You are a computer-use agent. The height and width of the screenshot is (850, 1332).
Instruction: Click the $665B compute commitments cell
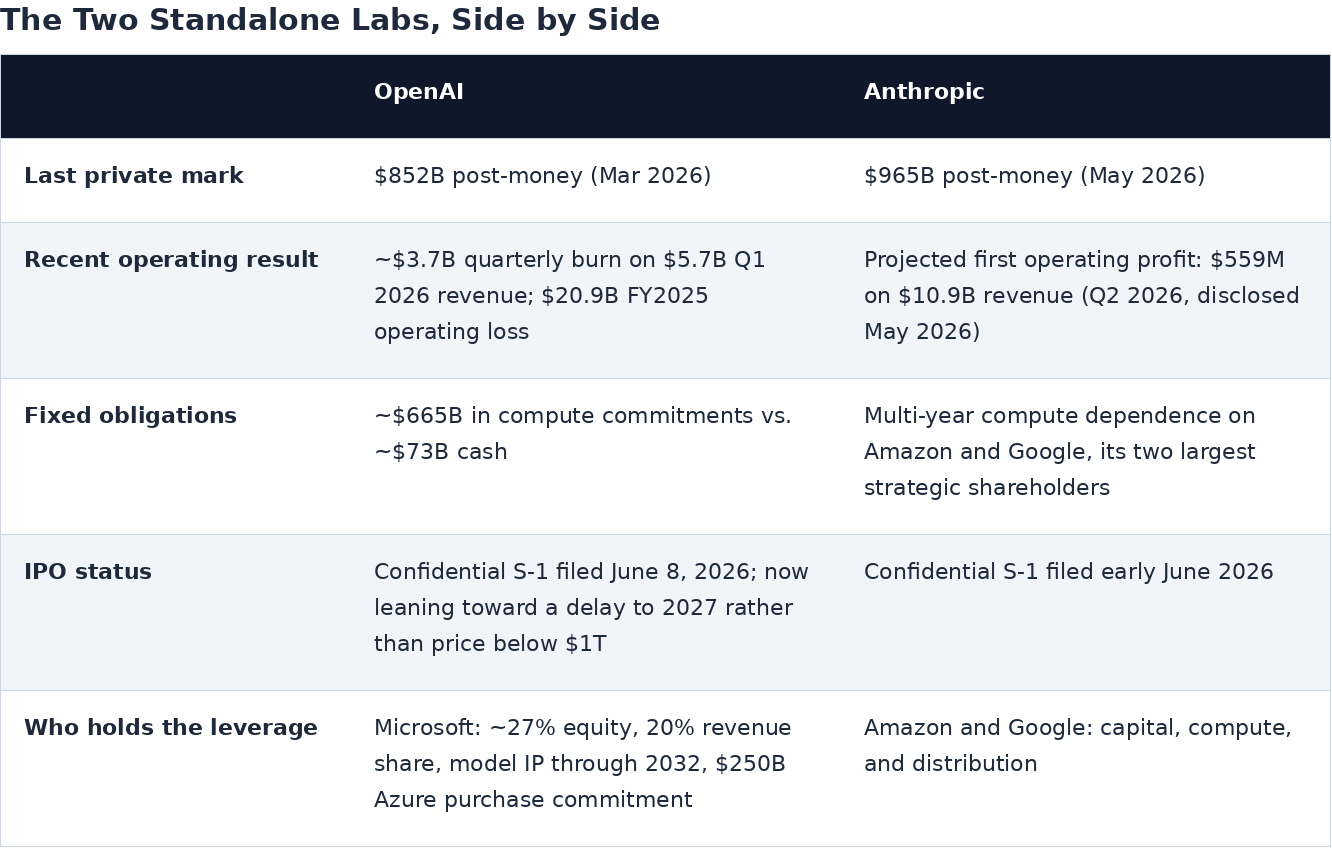coord(583,434)
